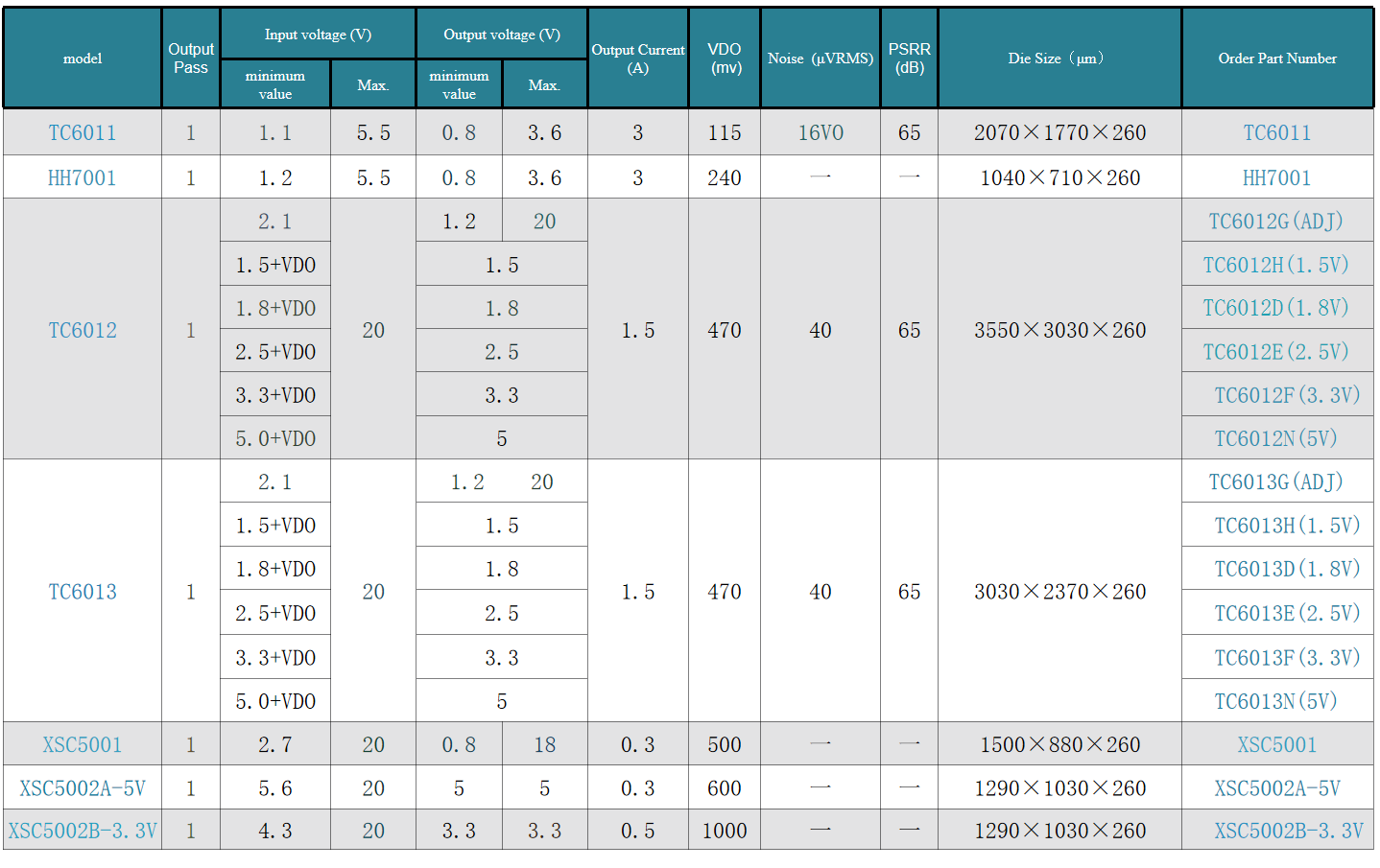The height and width of the screenshot is (868, 1380).
Task: Open the HH7001 model link
Action: (83, 178)
